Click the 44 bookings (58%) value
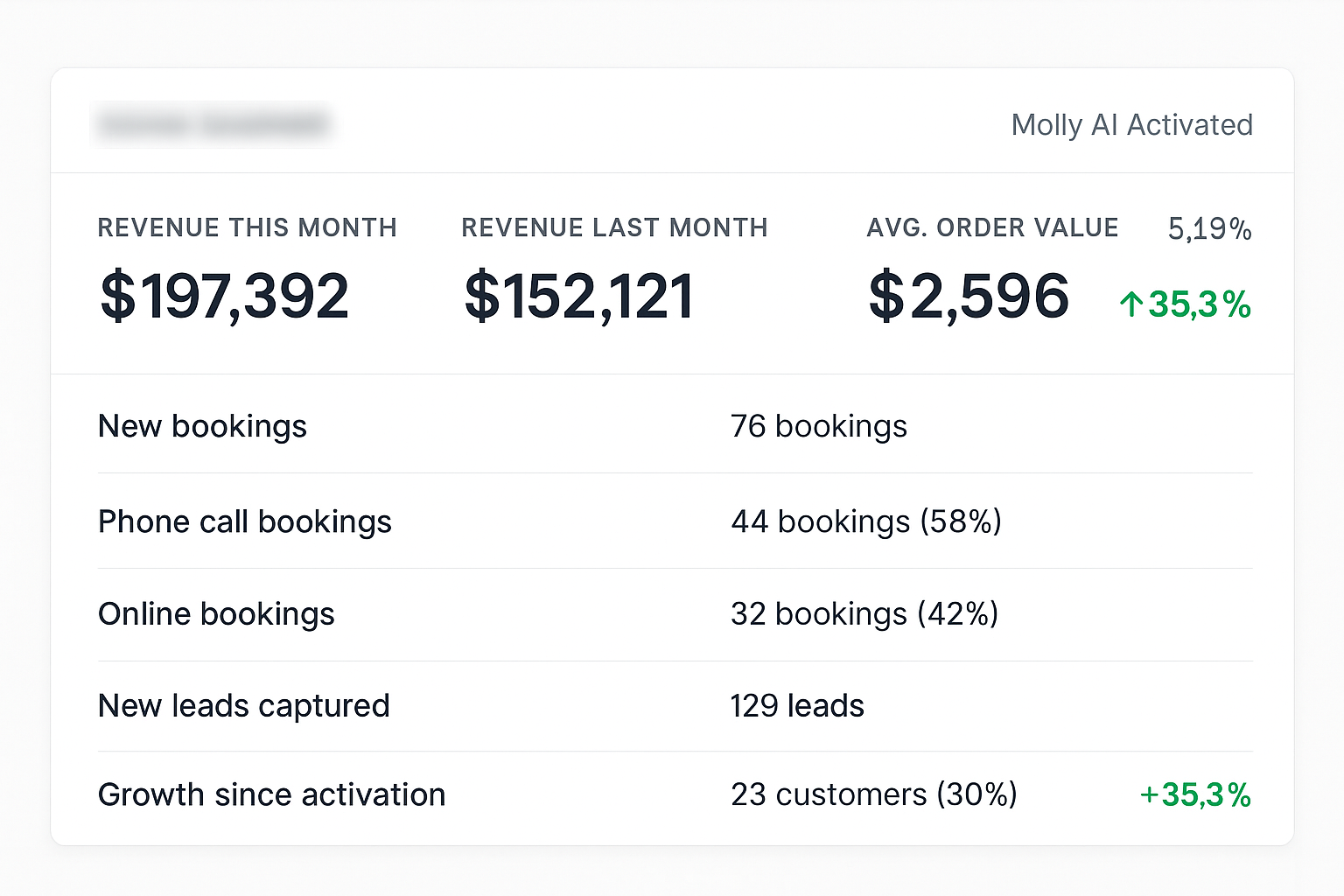The image size is (1344, 896). coord(866,521)
